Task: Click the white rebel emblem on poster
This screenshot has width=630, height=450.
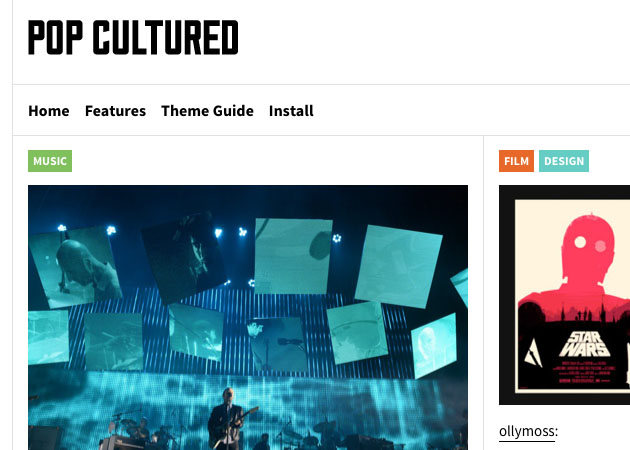Action: click(534, 353)
